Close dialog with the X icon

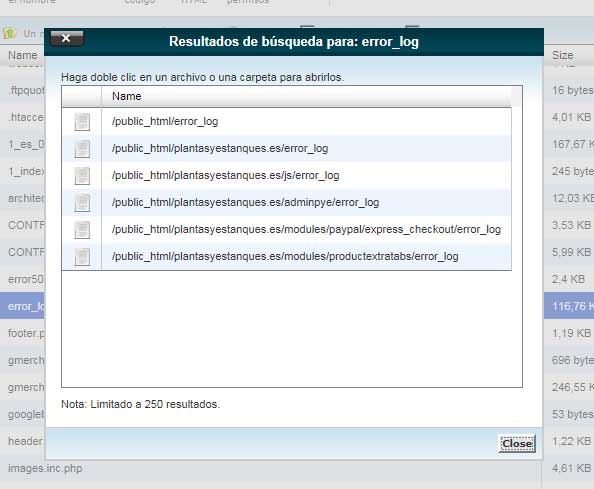tap(67, 38)
